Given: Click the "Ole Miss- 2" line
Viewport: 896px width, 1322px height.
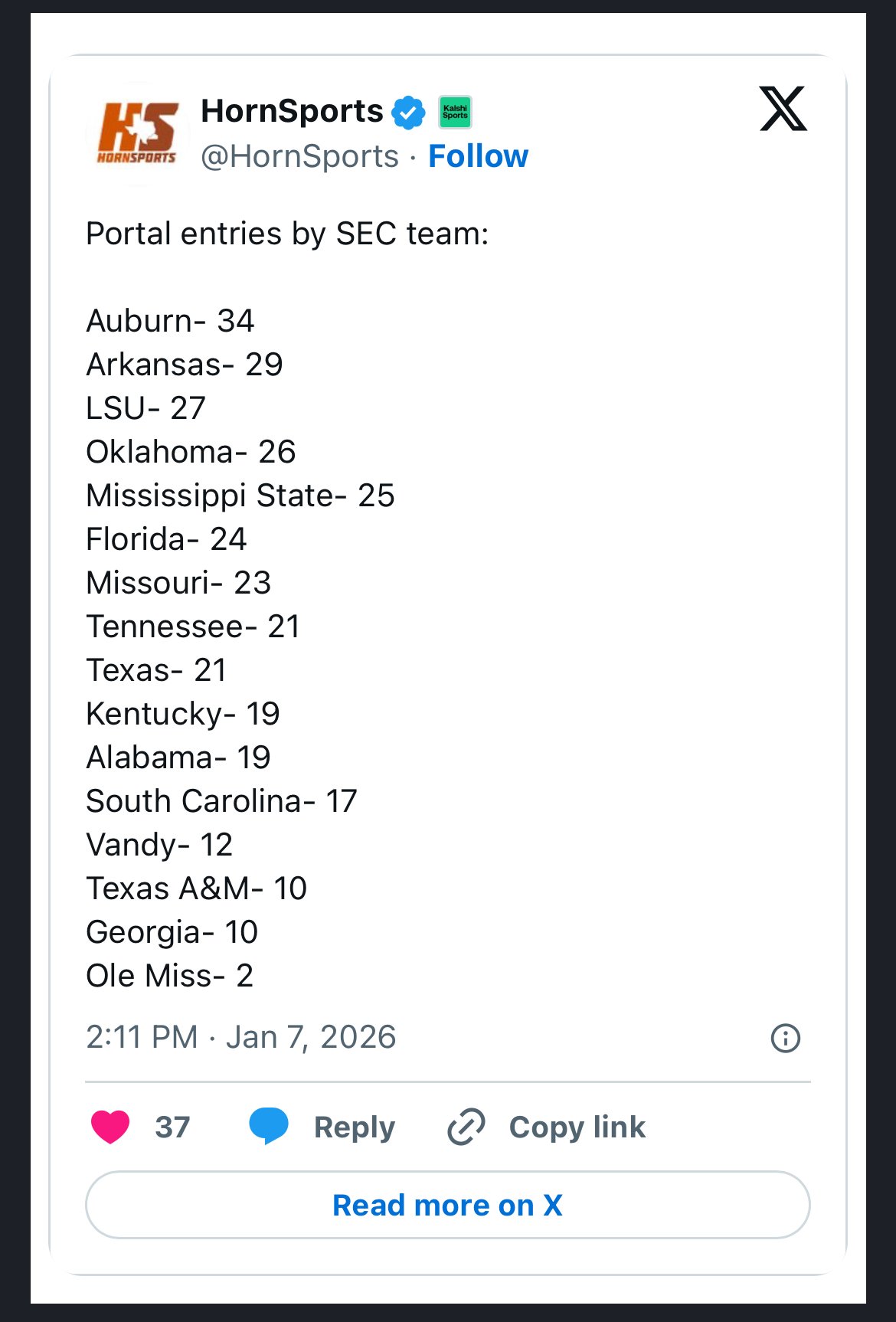Looking at the screenshot, I should click(169, 976).
